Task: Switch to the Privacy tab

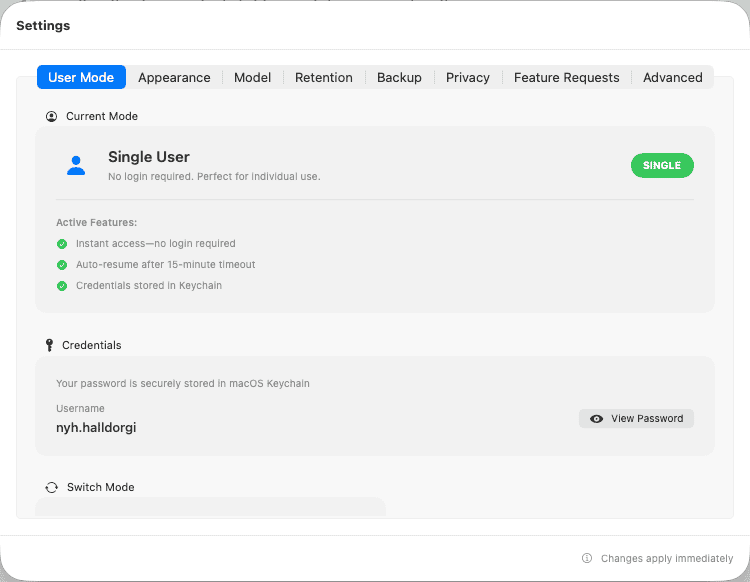Action: click(468, 77)
